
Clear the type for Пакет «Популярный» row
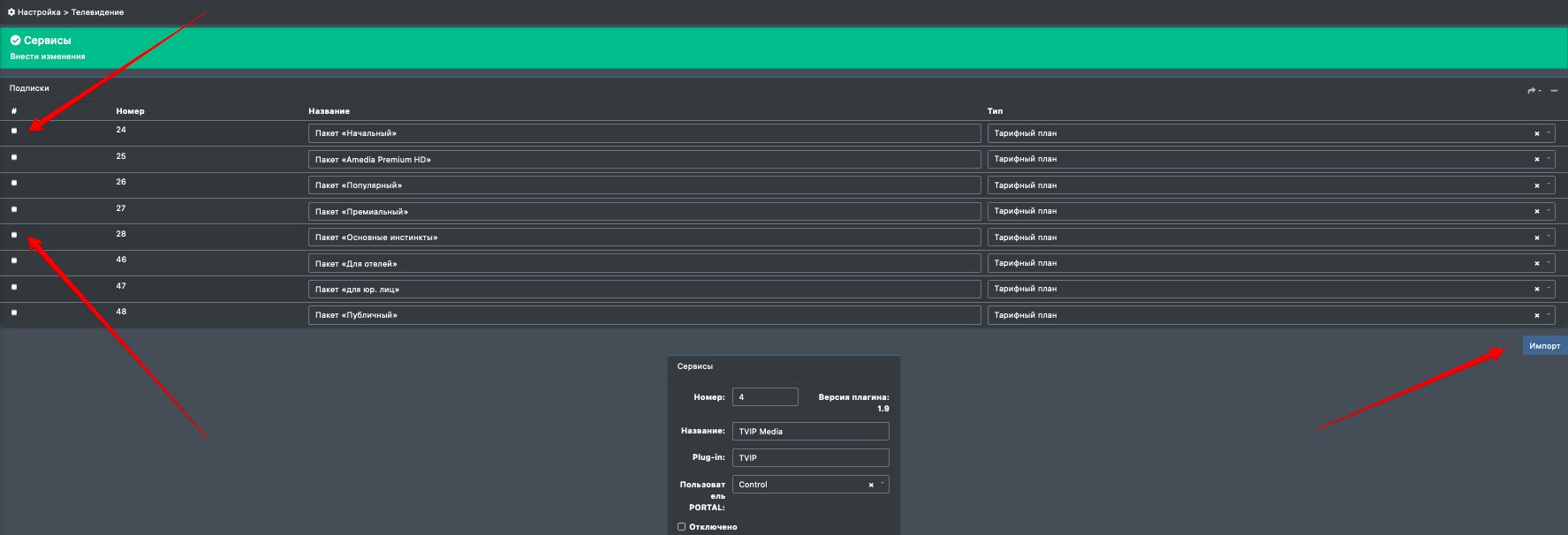coord(1537,186)
